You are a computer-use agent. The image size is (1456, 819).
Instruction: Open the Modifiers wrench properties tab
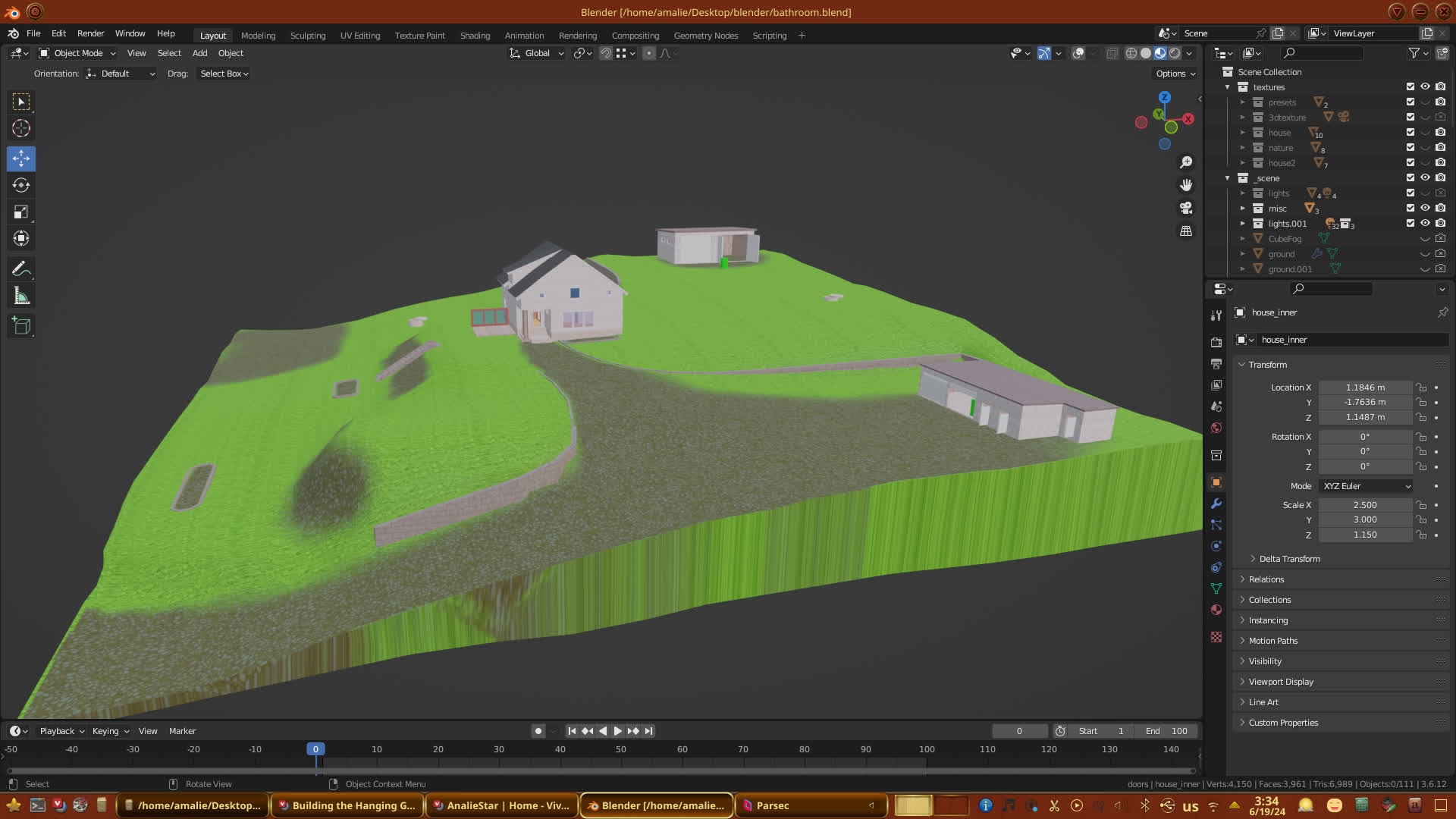(1216, 504)
